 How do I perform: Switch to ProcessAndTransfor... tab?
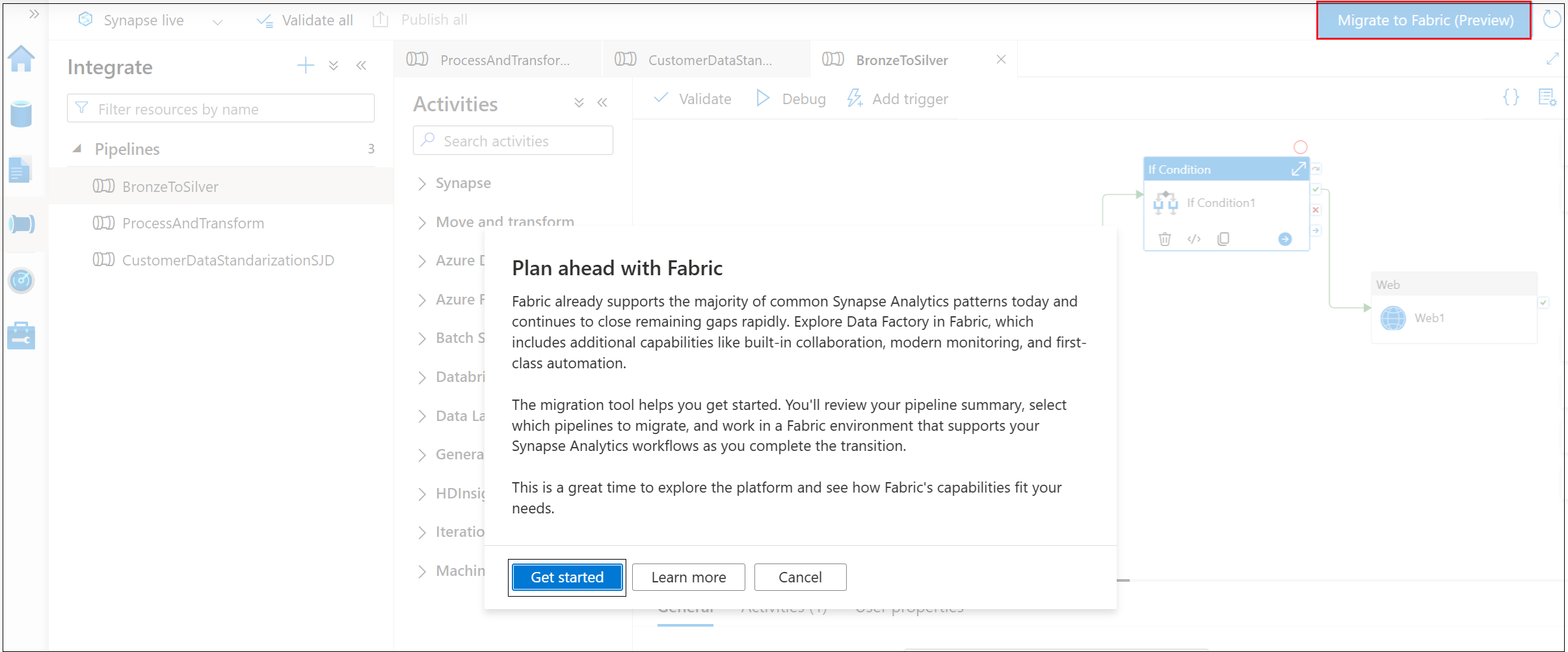[498, 60]
